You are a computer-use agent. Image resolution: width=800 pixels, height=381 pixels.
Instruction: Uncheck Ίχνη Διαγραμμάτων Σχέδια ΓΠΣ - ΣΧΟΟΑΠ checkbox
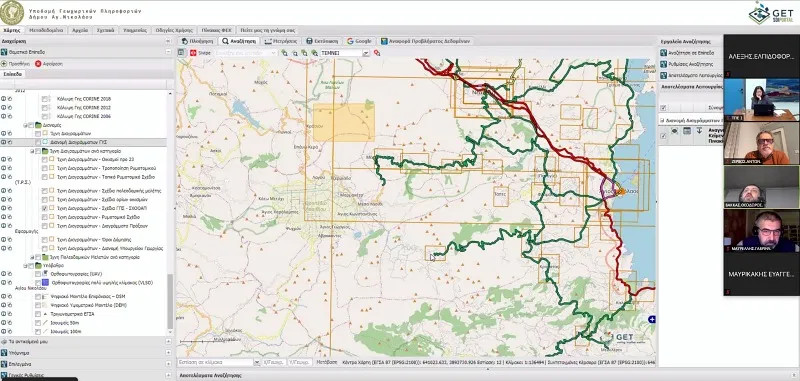(x=44, y=209)
